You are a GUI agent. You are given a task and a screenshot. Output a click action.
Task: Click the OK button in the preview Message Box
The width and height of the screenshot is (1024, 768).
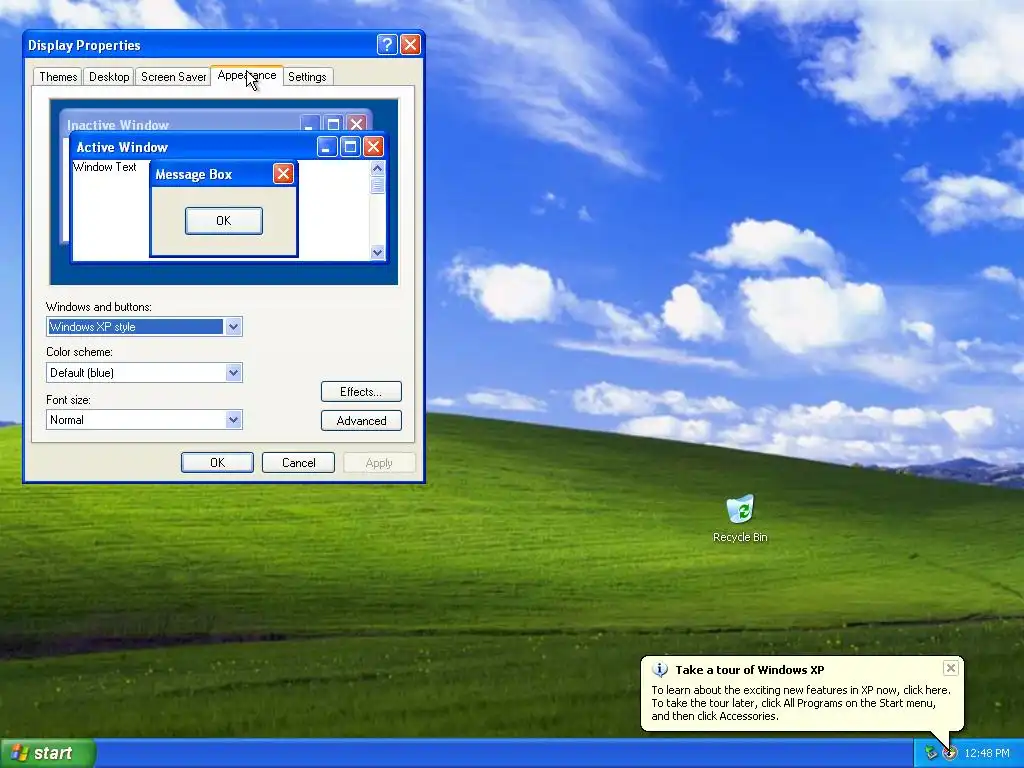point(224,221)
